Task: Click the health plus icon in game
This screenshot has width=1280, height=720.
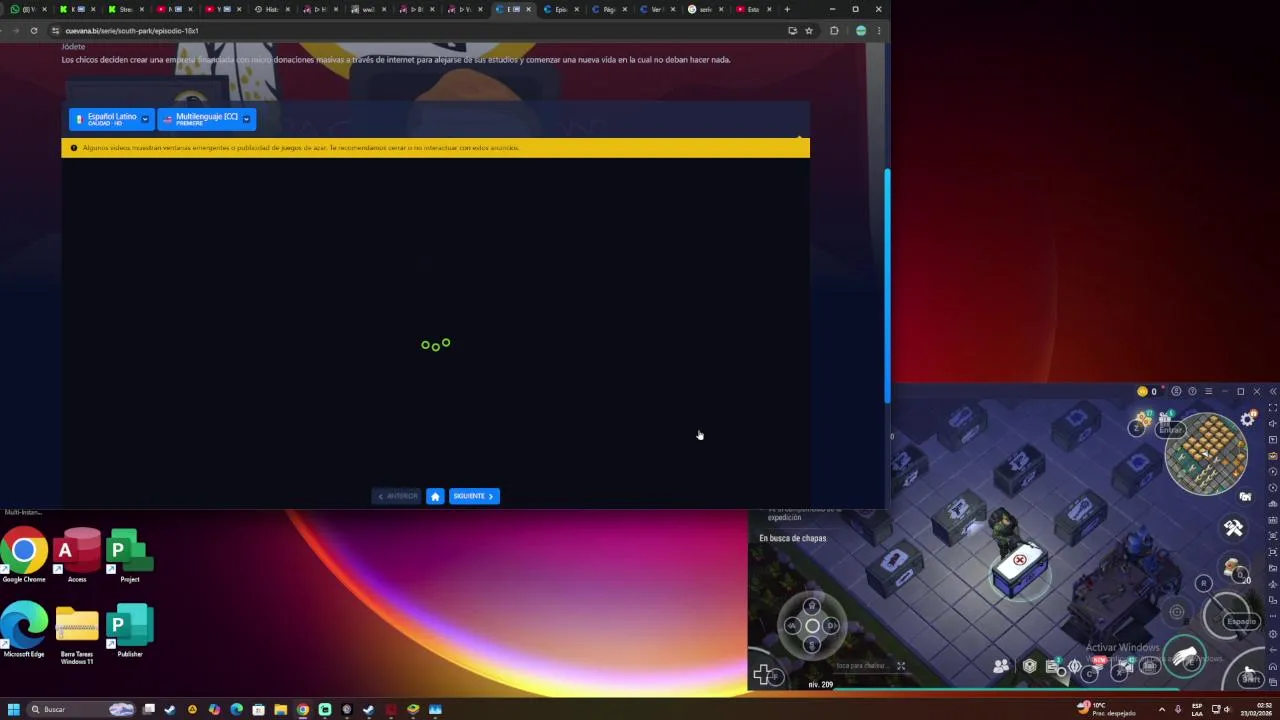Action: click(x=763, y=676)
